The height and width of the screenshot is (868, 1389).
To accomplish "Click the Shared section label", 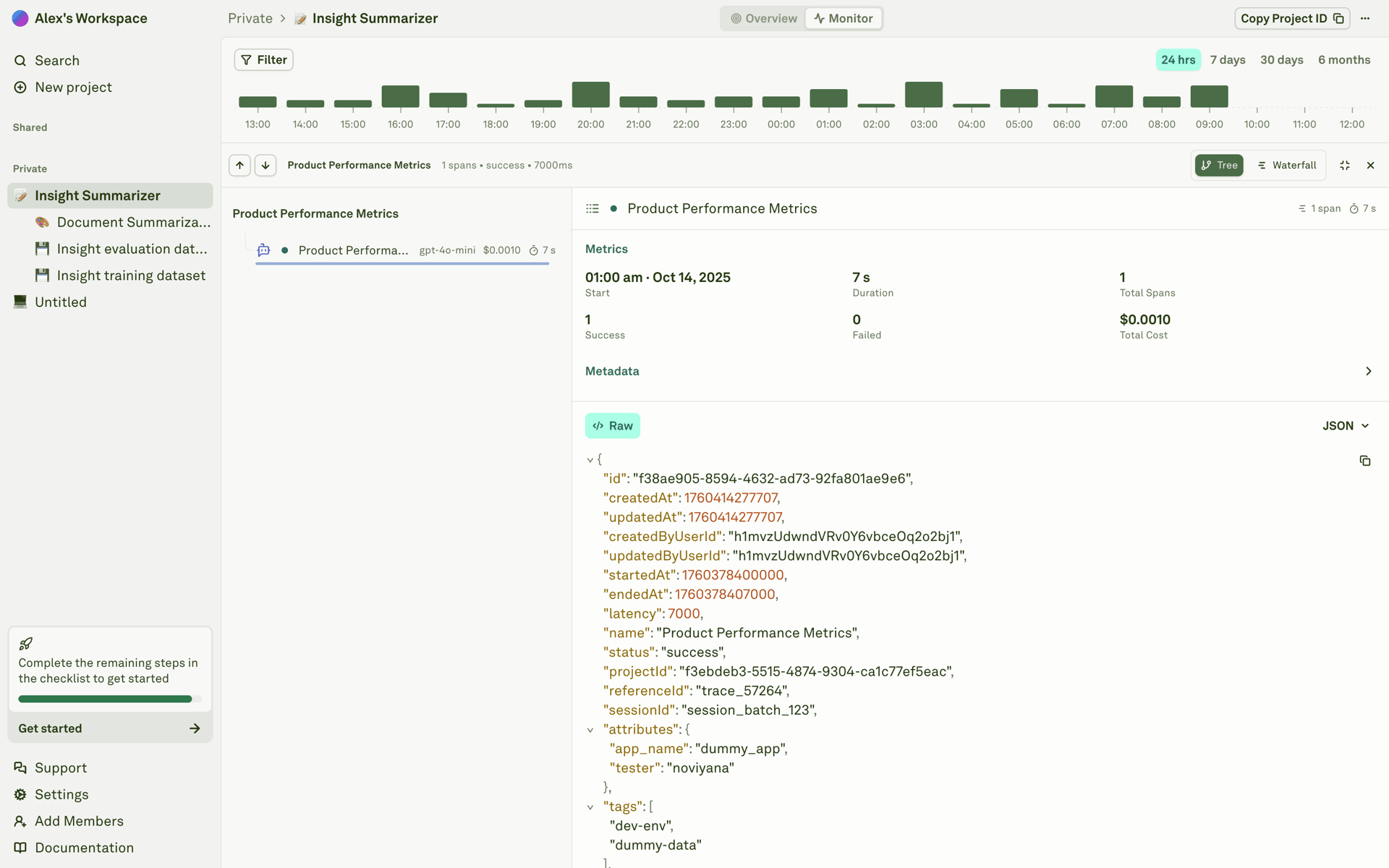I will (x=30, y=128).
